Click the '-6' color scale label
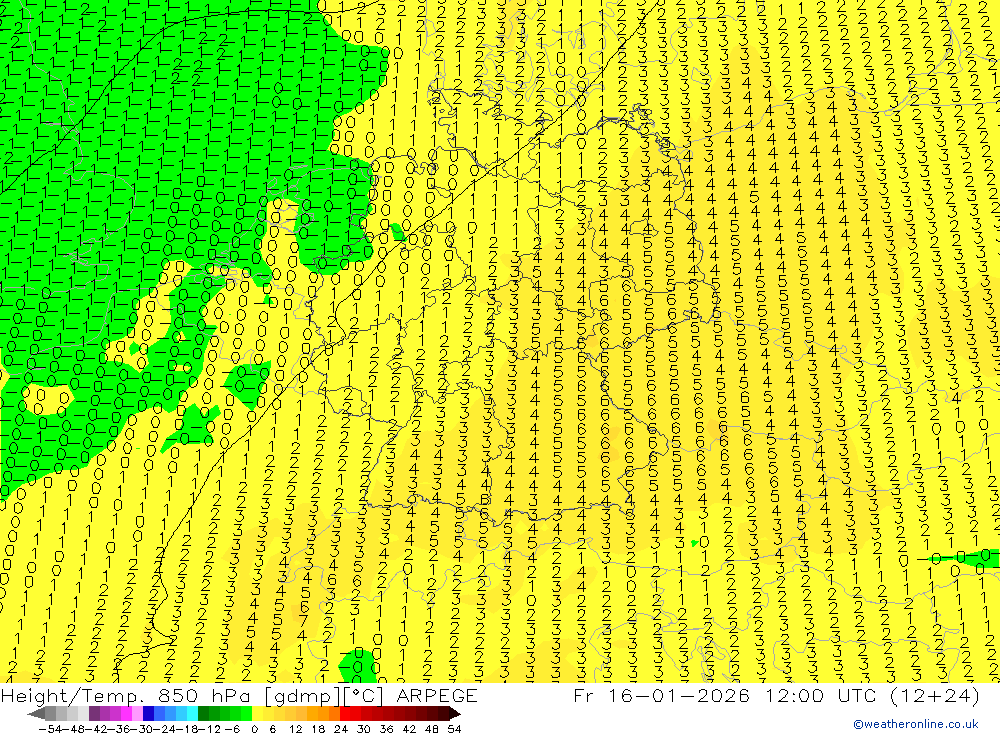This screenshot has height=733, width=1000. (x=232, y=729)
